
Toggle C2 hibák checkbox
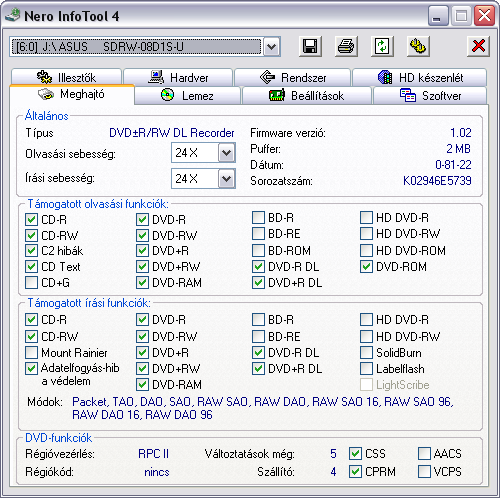pos(31,251)
